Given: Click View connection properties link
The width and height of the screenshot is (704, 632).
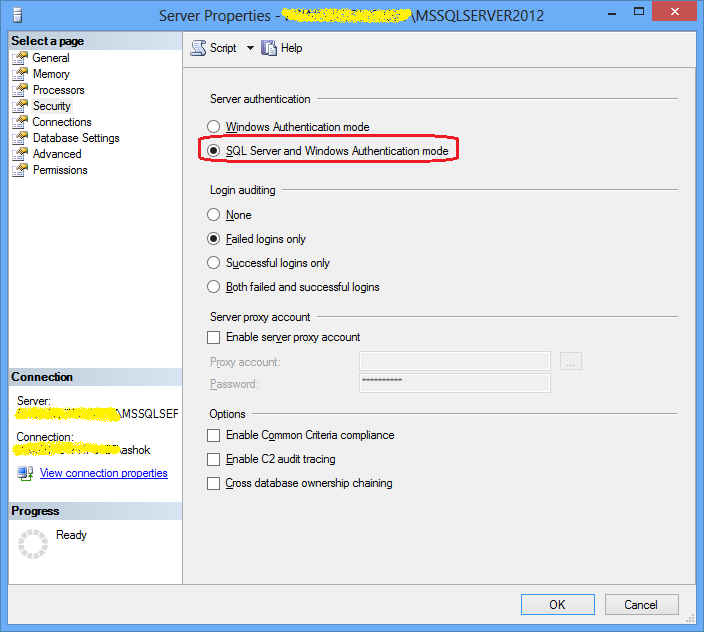Looking at the screenshot, I should (103, 473).
